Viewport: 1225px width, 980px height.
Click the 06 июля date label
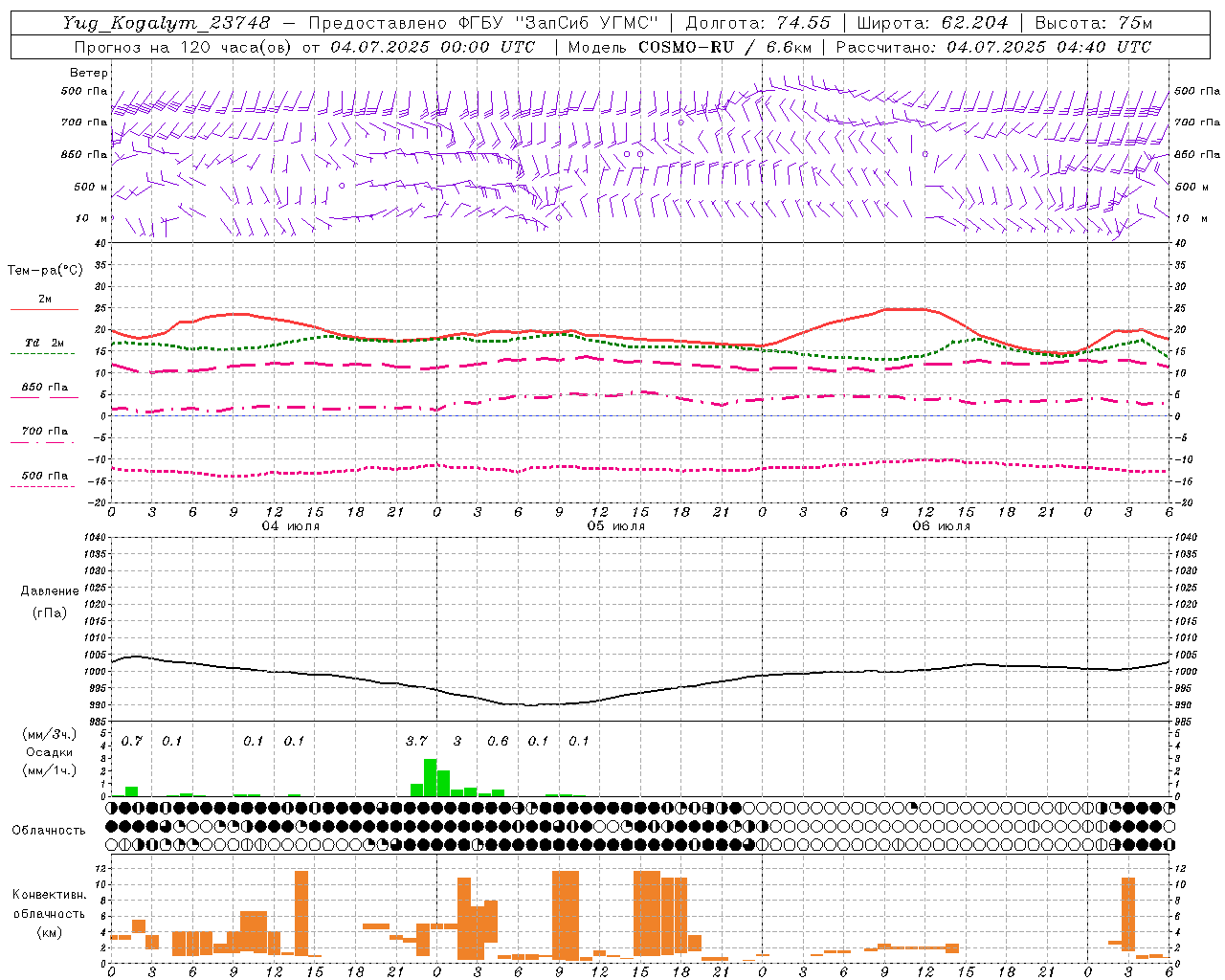point(941,526)
